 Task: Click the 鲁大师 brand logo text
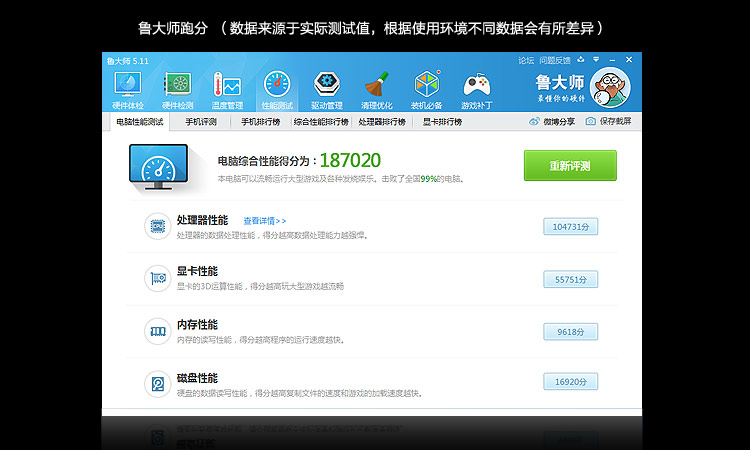click(560, 82)
